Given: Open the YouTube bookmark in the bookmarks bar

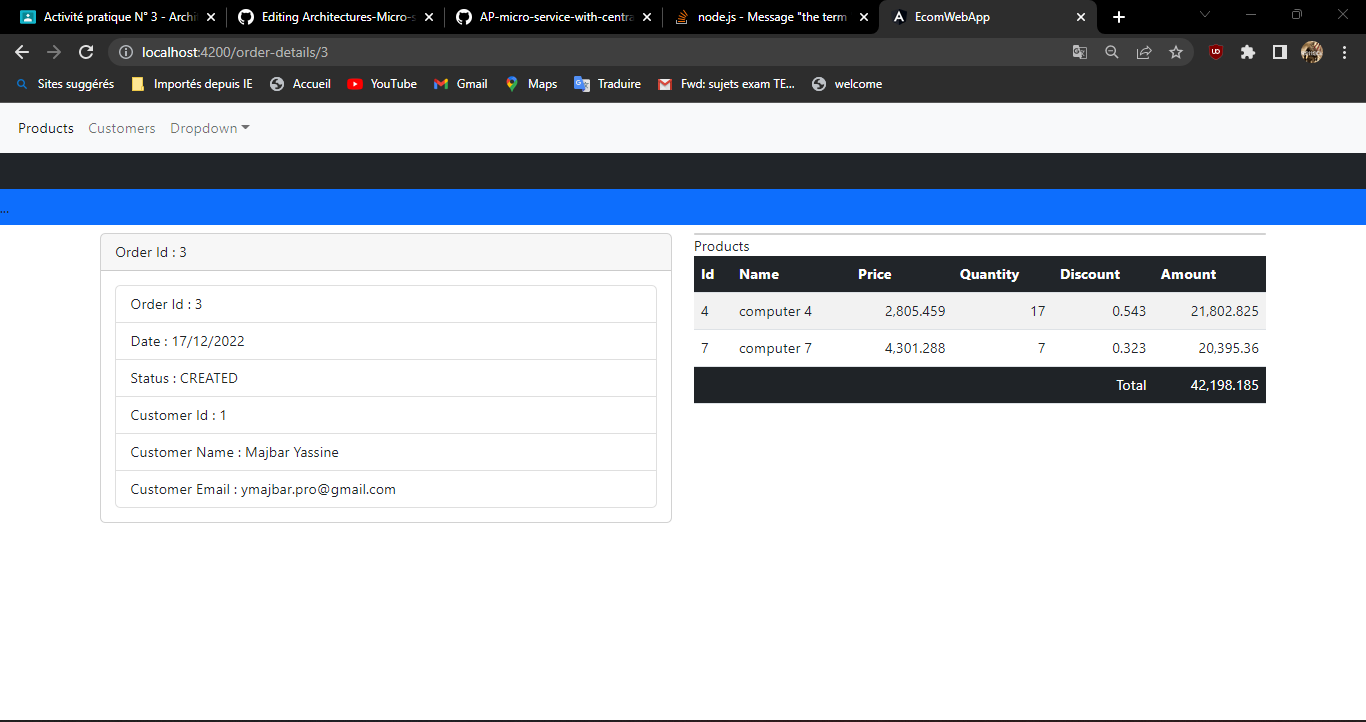Looking at the screenshot, I should 382,84.
